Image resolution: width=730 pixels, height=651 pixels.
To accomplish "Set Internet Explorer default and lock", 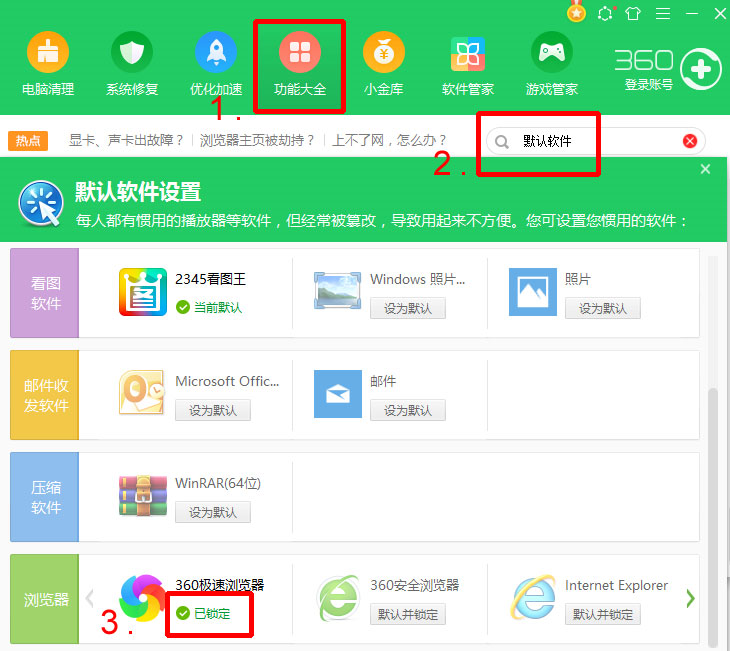I will coord(603,614).
